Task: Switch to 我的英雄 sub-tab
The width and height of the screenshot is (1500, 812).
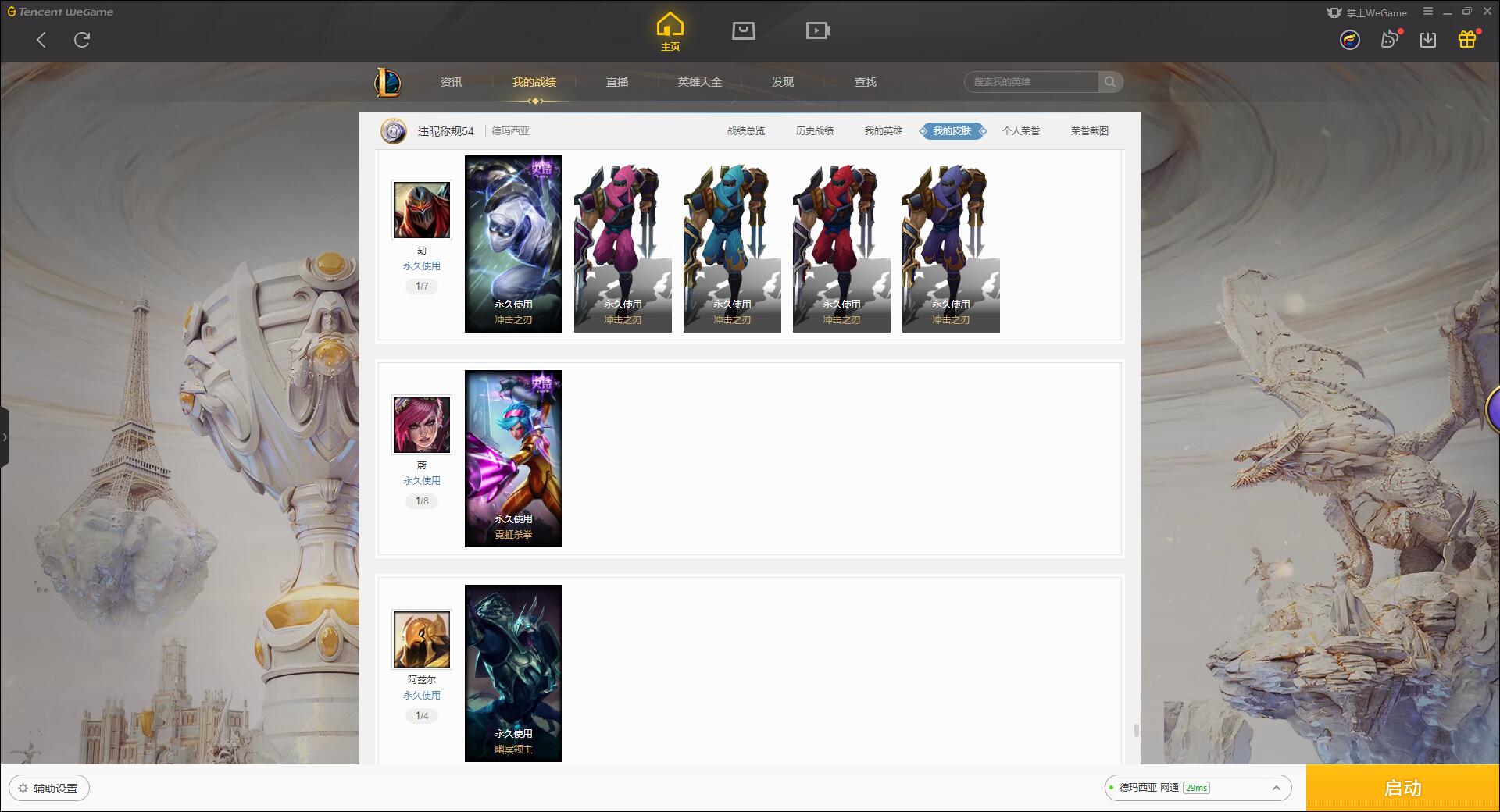Action: click(x=884, y=131)
